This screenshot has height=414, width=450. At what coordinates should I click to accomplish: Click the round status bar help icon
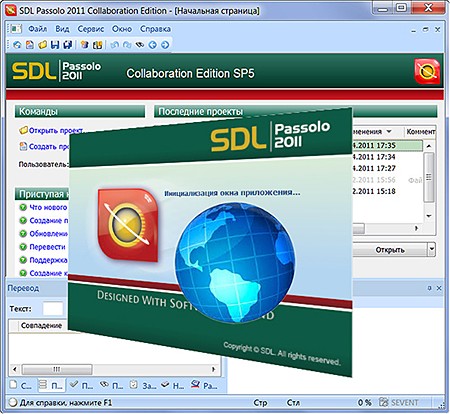pyautogui.click(x=13, y=402)
